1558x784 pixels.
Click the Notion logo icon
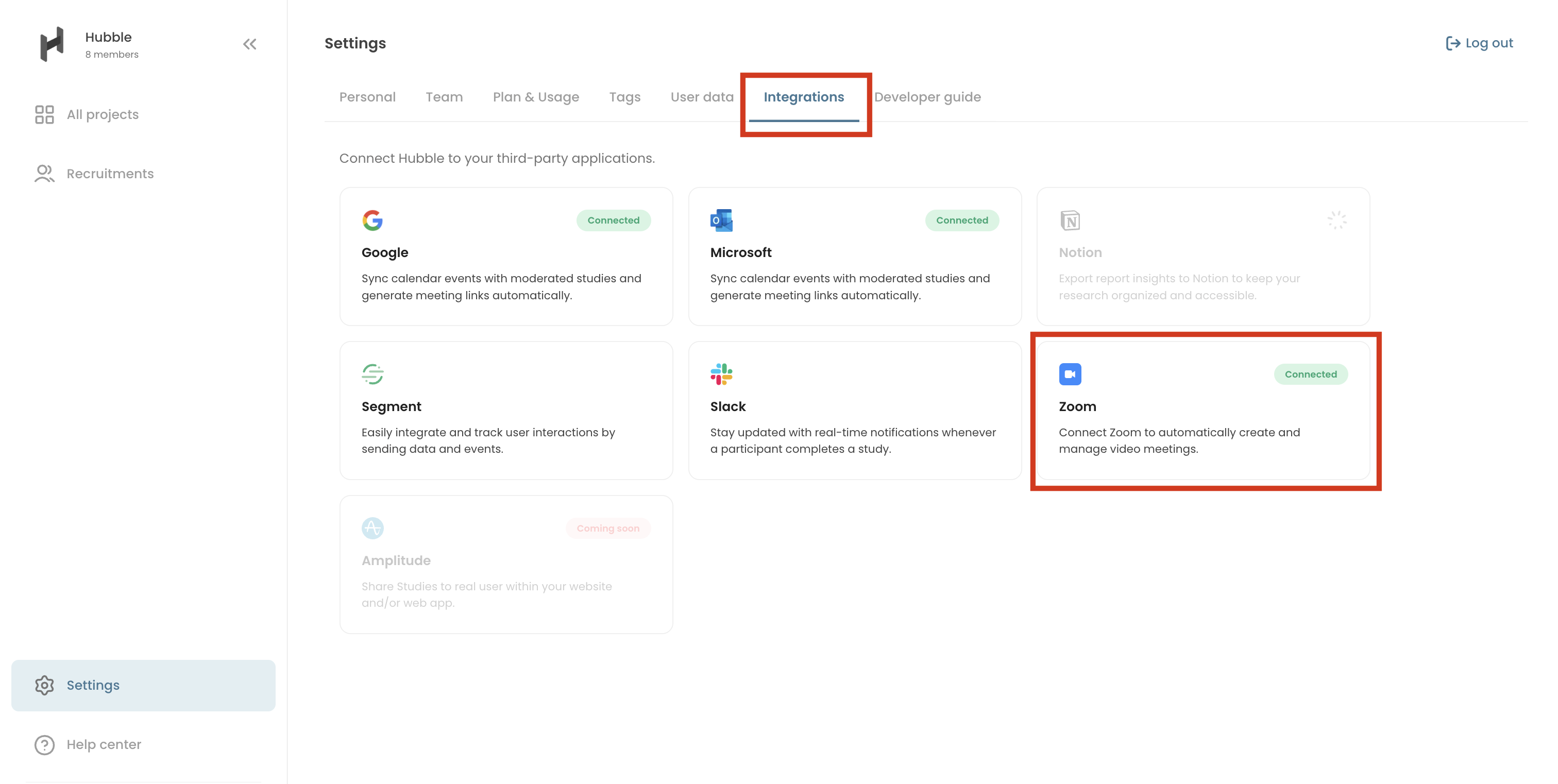[x=1070, y=220]
